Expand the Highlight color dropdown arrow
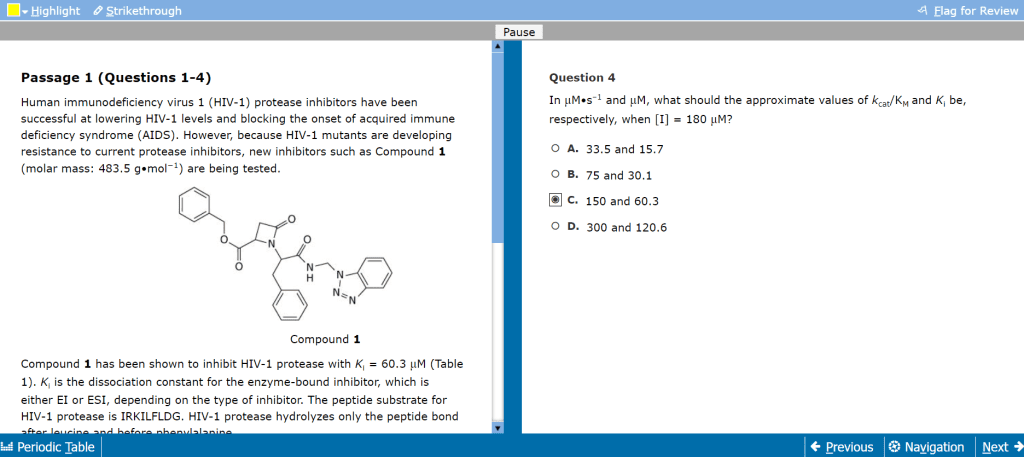Screen dimensions: 1024x457 coord(24,11)
